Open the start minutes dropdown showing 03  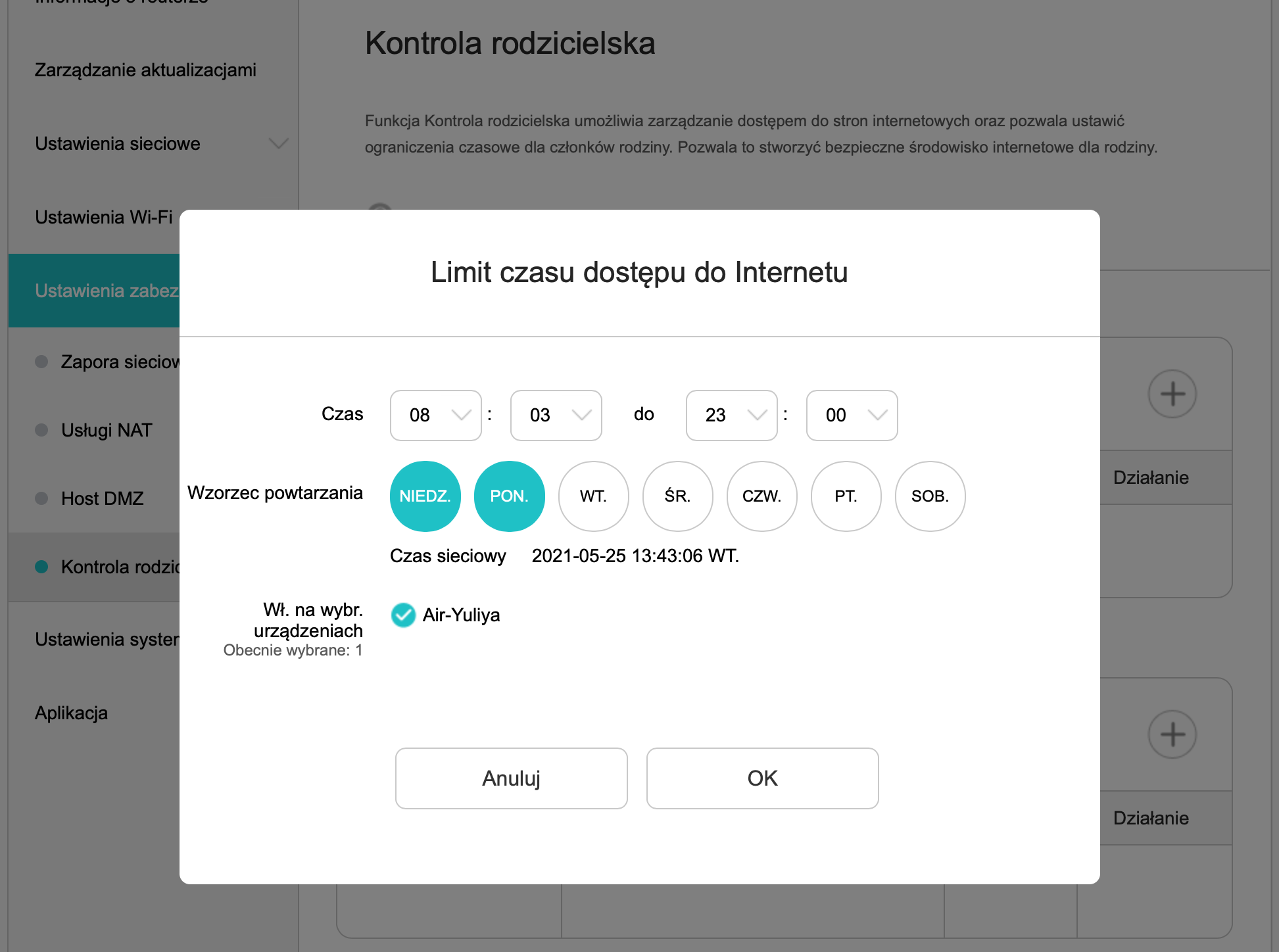[x=556, y=415]
